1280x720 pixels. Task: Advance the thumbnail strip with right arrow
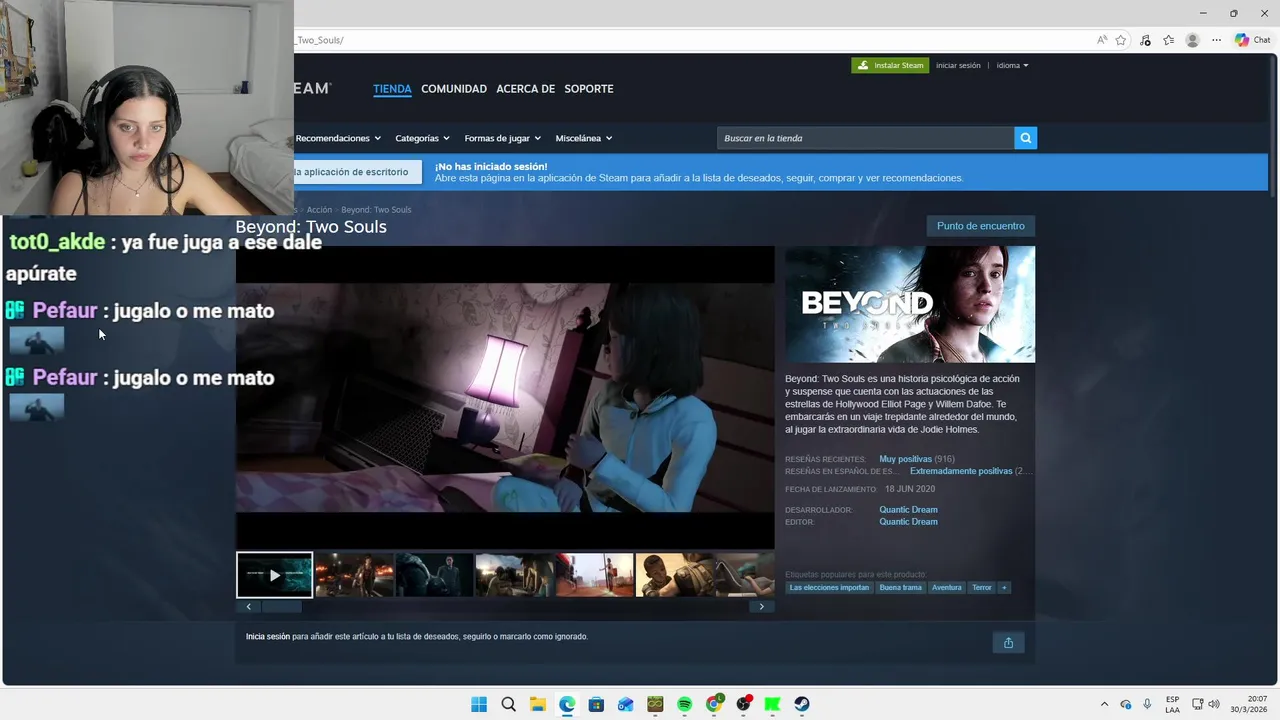coord(762,606)
